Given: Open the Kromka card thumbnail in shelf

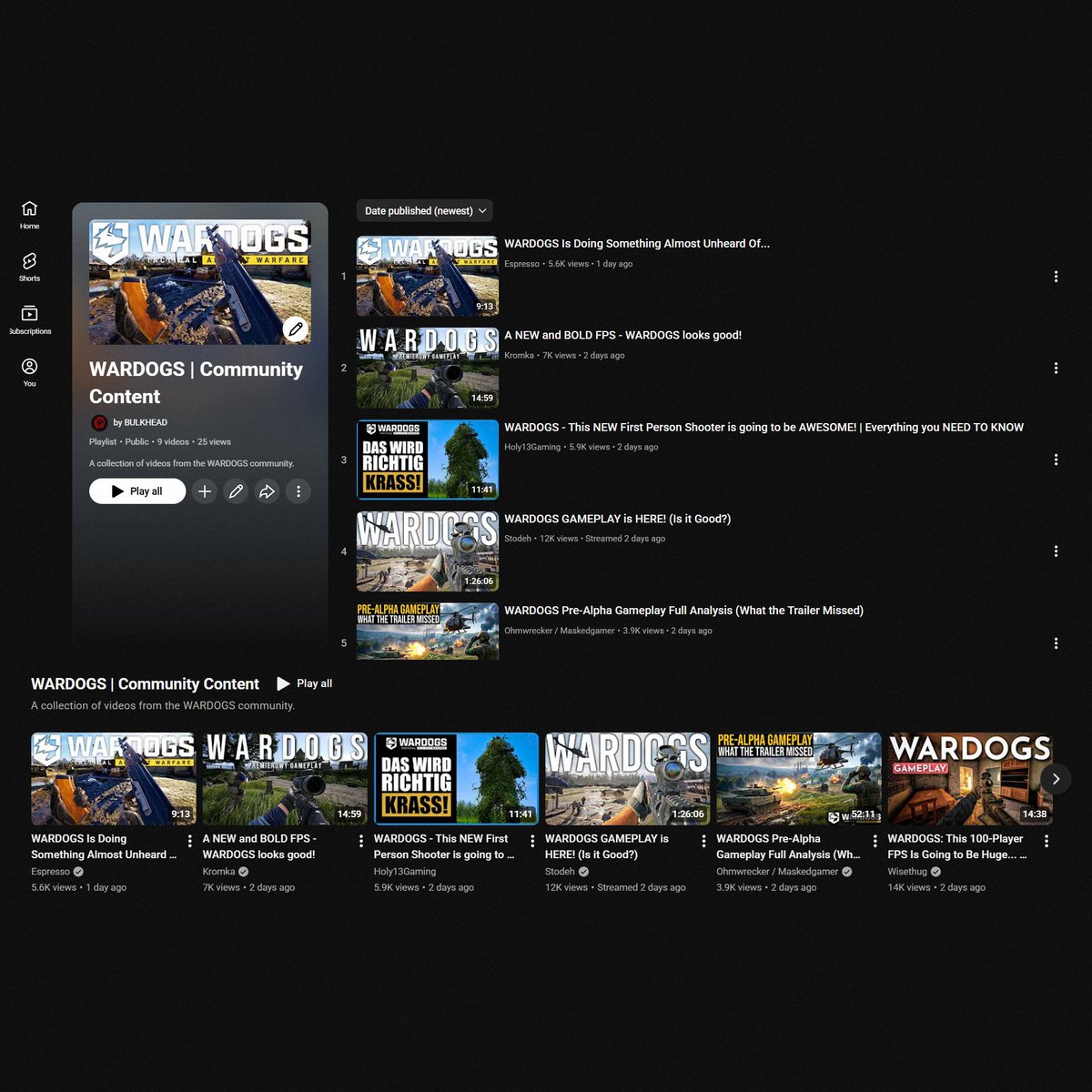Looking at the screenshot, I should pyautogui.click(x=285, y=779).
